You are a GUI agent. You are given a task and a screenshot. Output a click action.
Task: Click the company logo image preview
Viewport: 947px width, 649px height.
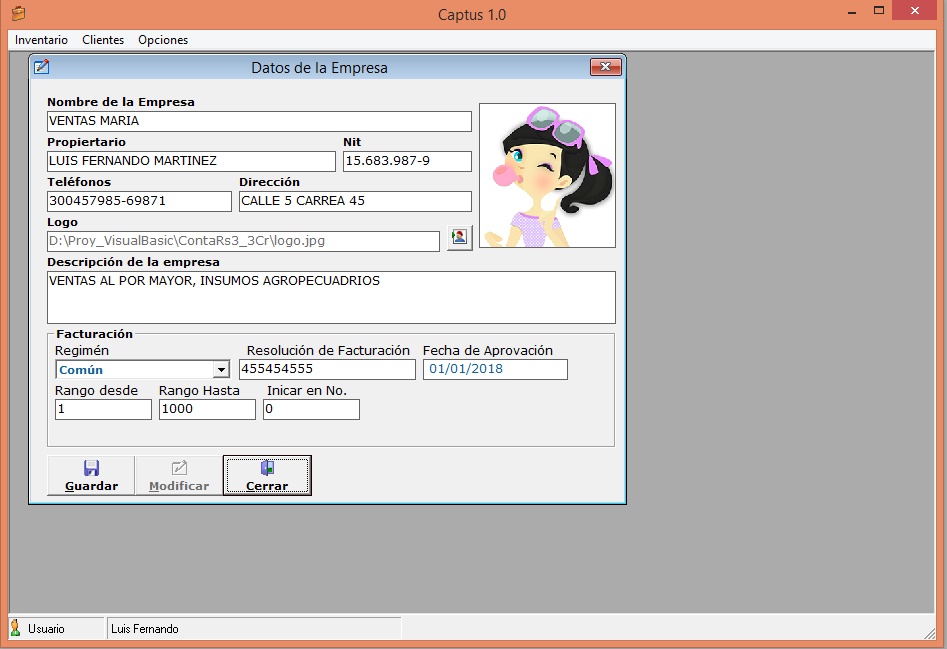click(x=547, y=176)
